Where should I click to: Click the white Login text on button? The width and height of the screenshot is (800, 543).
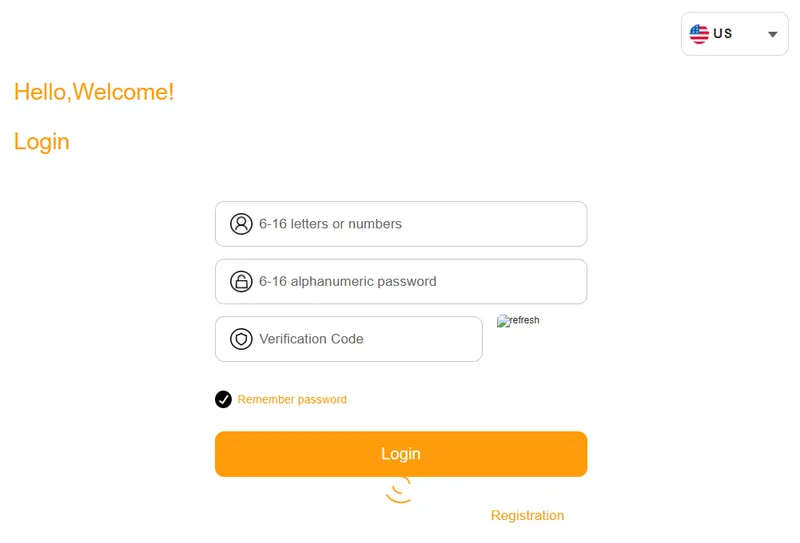tap(401, 454)
